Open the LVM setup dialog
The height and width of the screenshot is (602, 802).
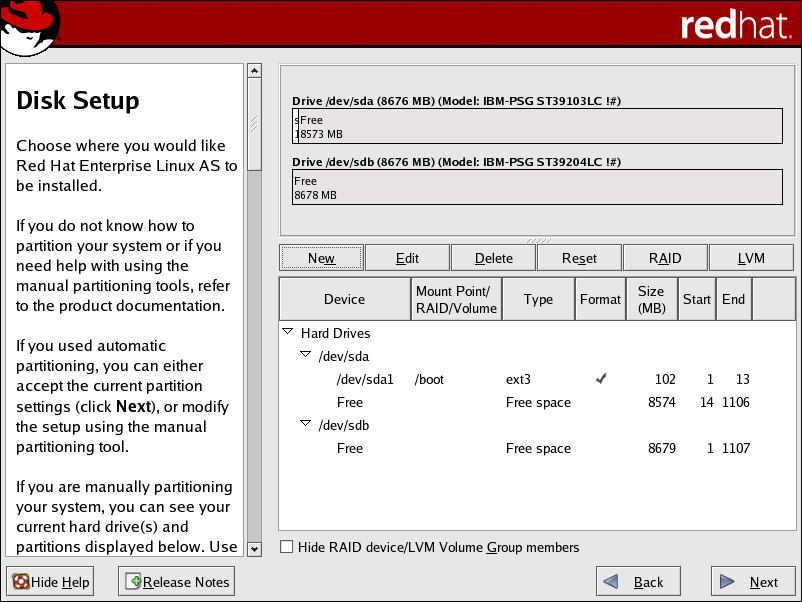tap(751, 257)
